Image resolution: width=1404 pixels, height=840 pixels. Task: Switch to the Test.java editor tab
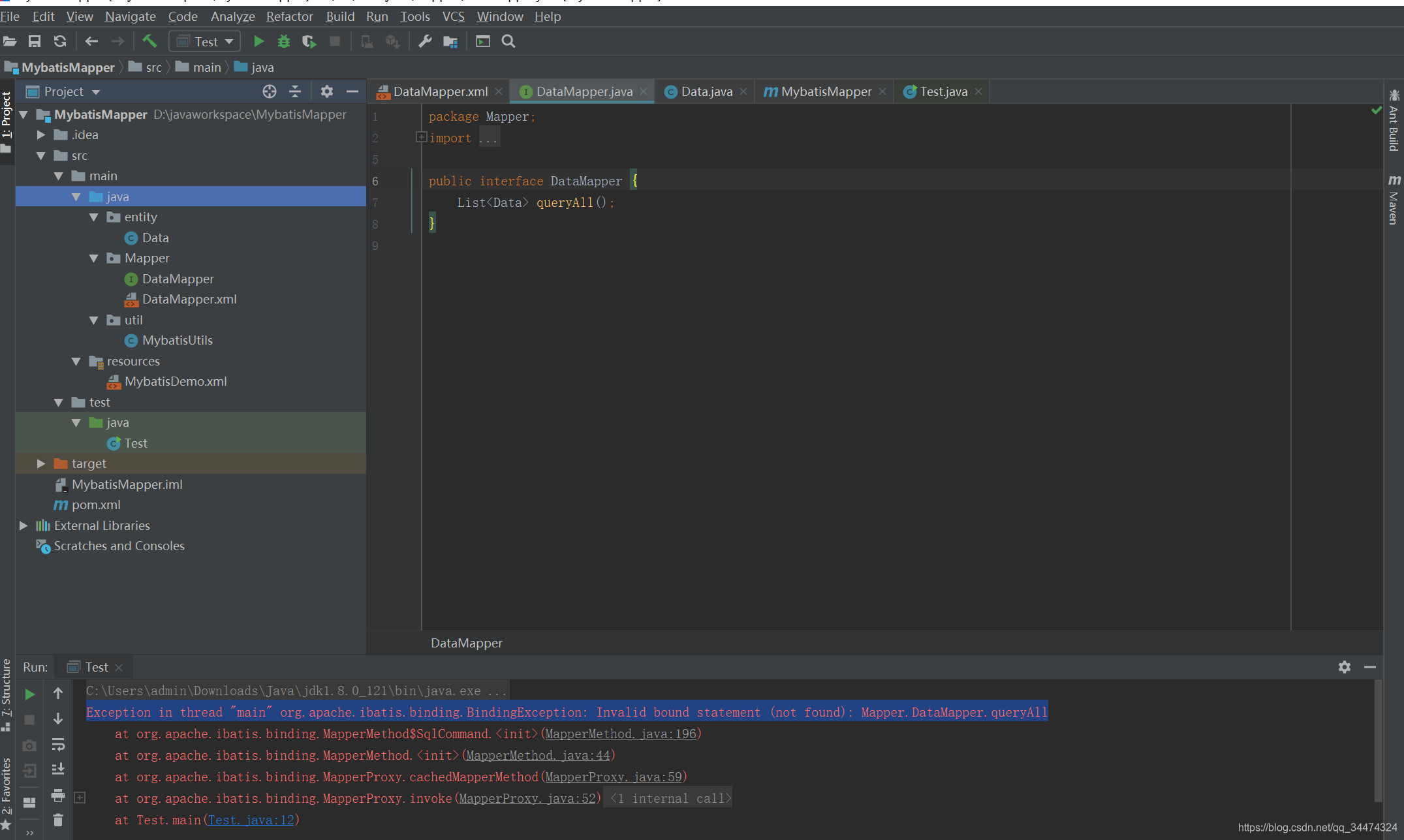pos(943,92)
